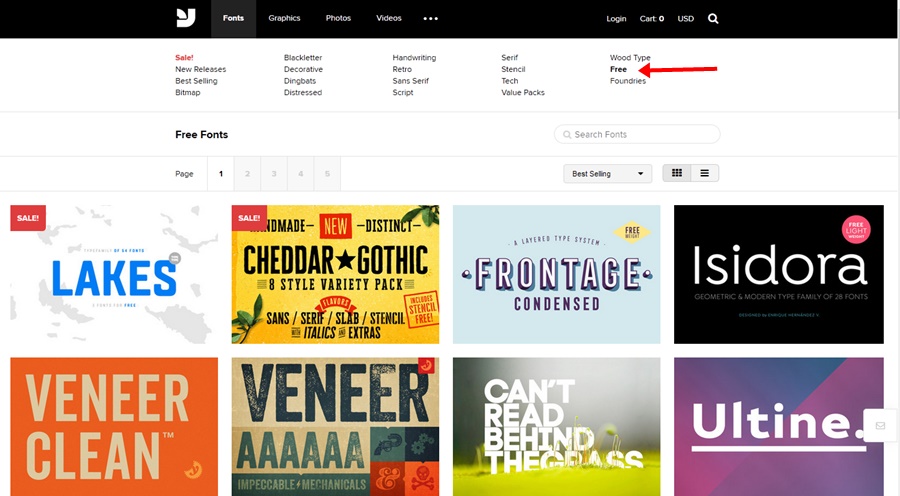
Task: Select the Graphics tab
Action: pos(284,18)
